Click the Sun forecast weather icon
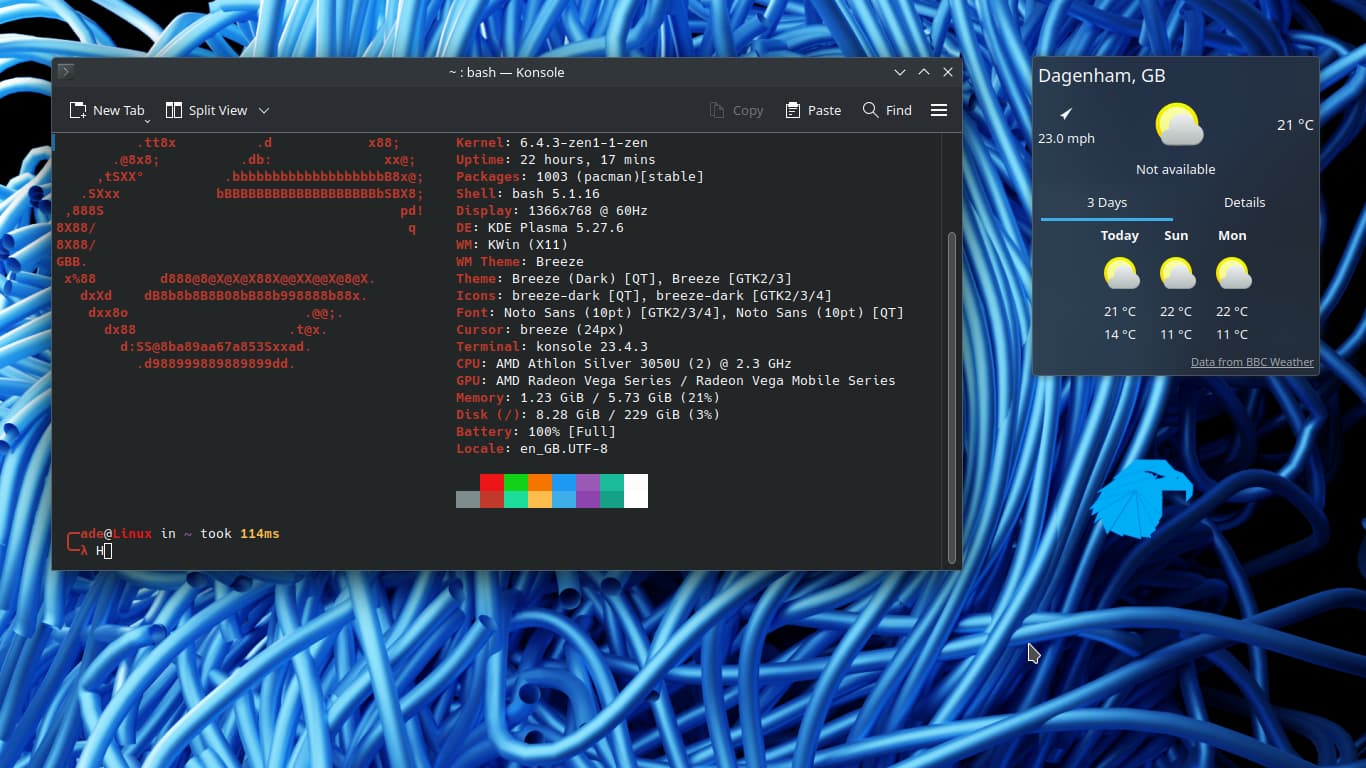This screenshot has width=1366, height=768. point(1177,274)
